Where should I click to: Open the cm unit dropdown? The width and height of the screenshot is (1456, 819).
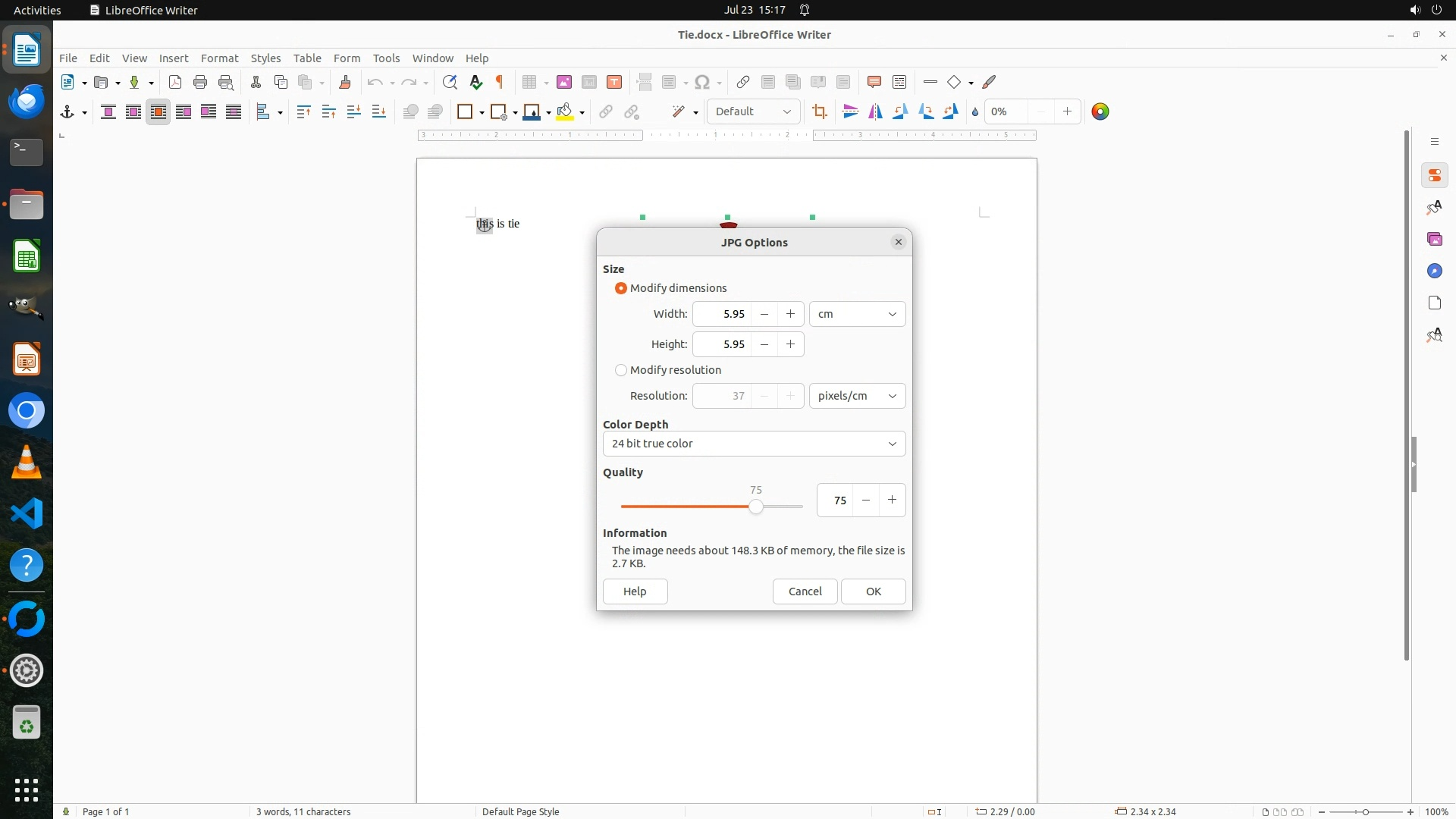pos(857,314)
